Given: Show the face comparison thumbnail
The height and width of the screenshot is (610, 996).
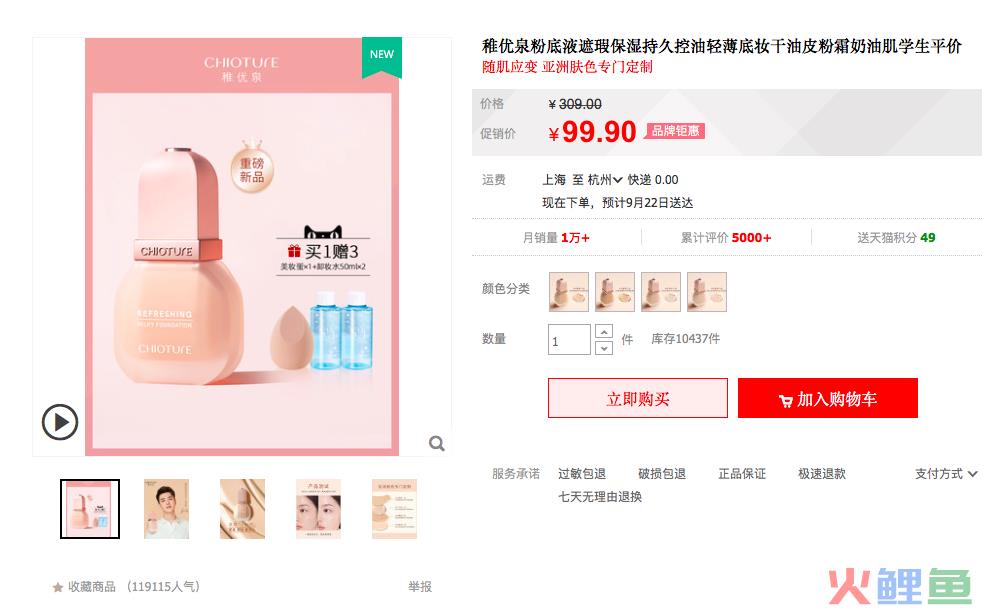Looking at the screenshot, I should point(318,509).
